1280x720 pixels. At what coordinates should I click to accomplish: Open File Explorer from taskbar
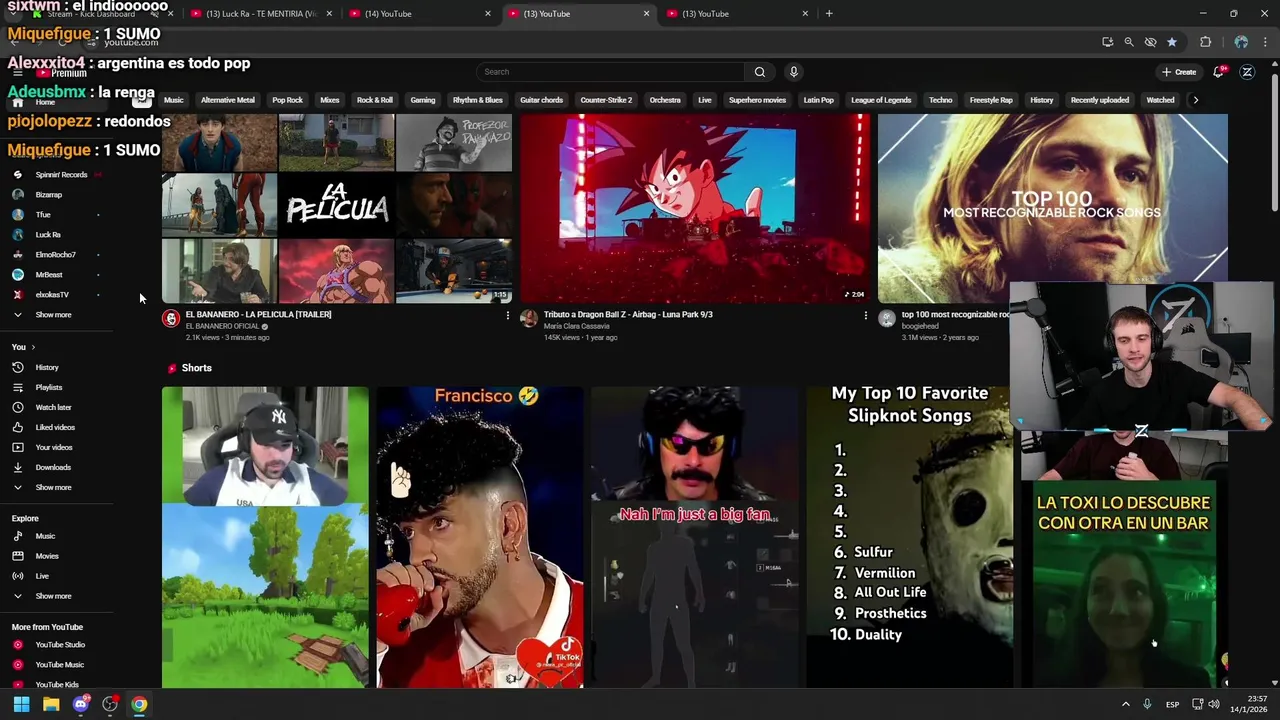51,705
